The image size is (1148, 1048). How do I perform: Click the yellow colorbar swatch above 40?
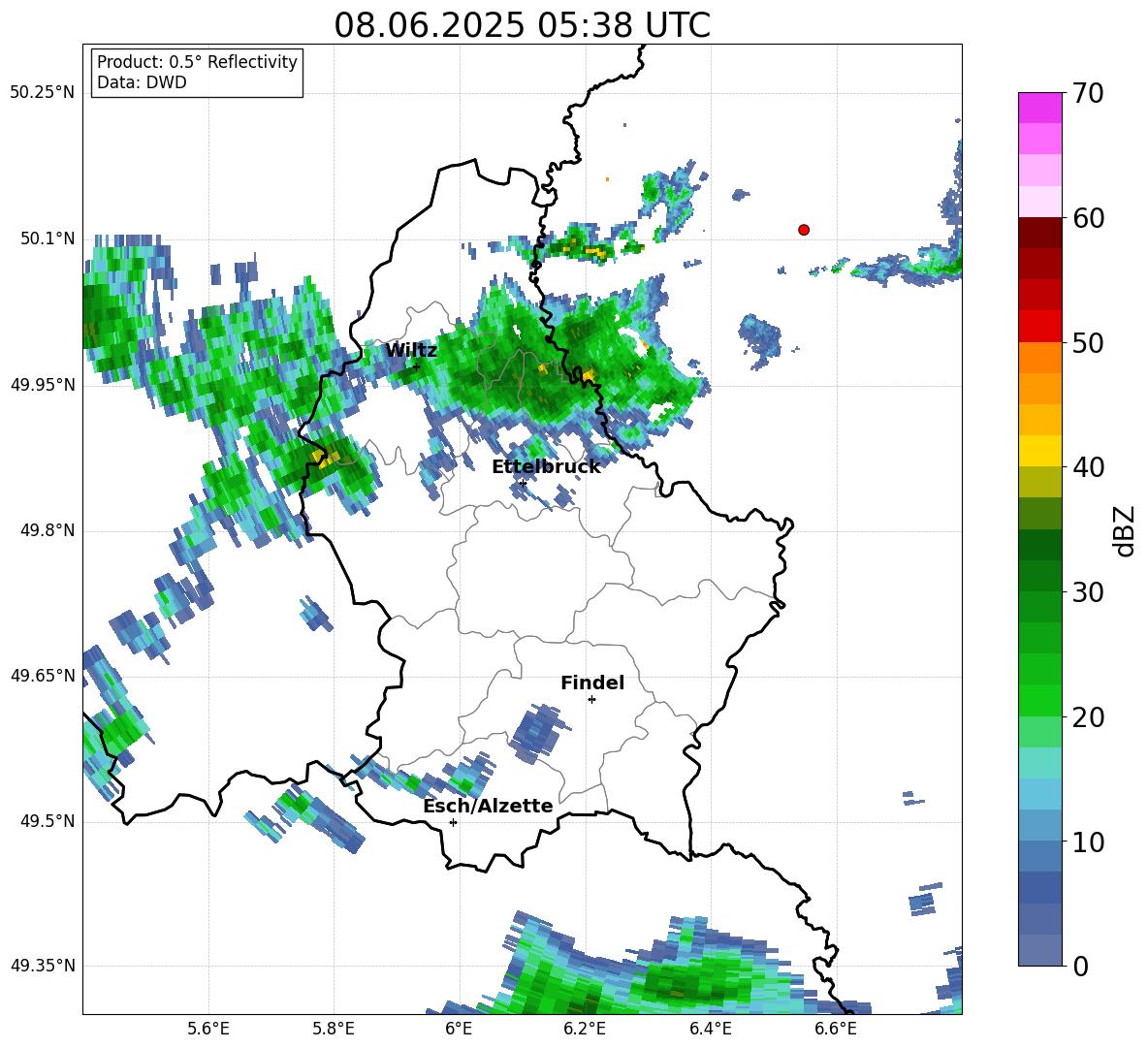pyautogui.click(x=1039, y=452)
